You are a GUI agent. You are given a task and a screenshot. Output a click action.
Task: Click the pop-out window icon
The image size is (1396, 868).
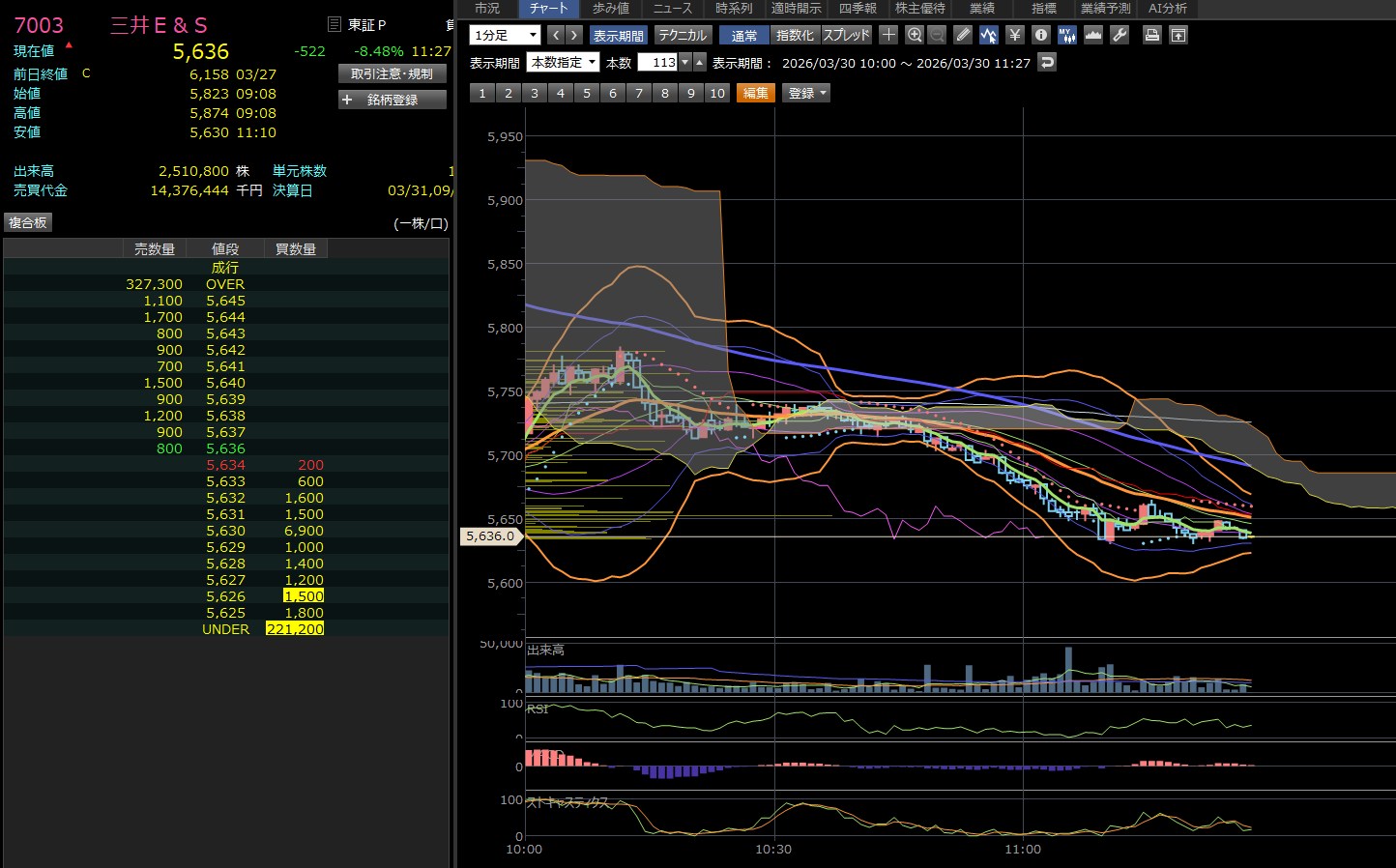pos(1178,35)
